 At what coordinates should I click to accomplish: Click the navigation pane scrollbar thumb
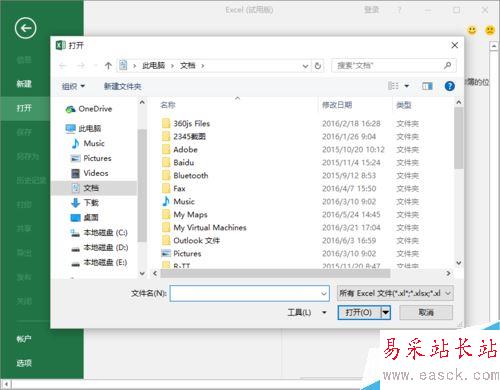point(142,185)
